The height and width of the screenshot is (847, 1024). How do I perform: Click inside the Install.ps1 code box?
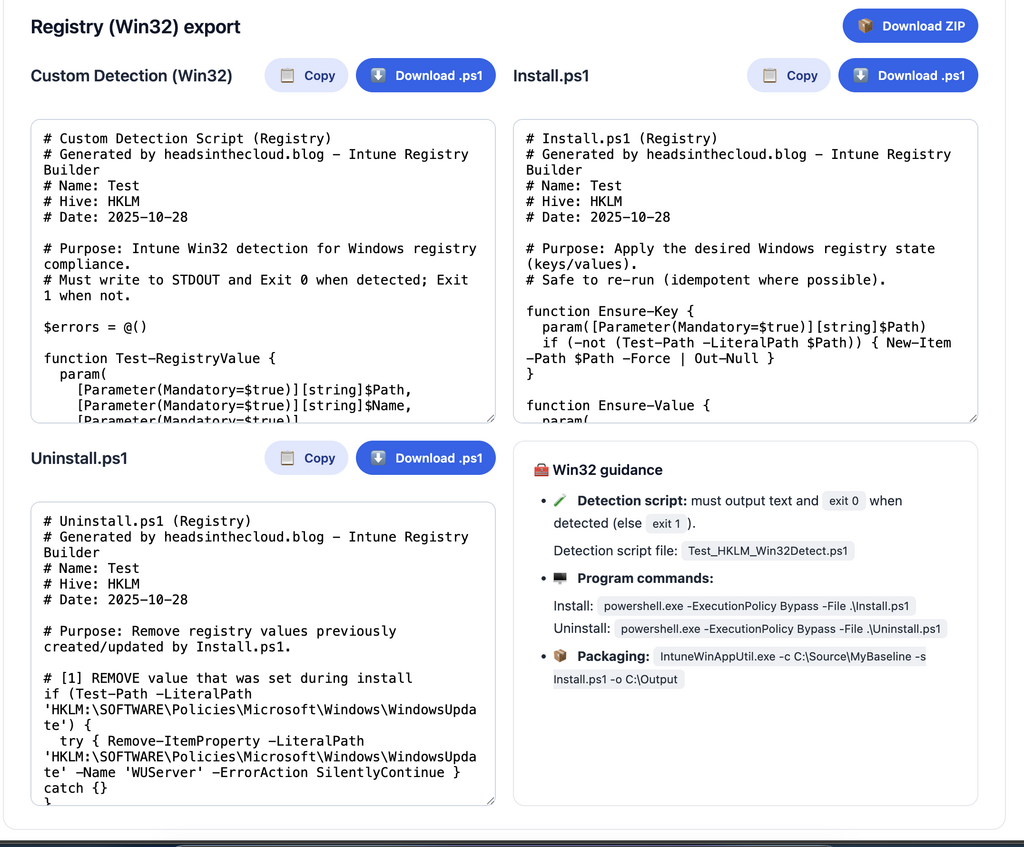tap(744, 270)
